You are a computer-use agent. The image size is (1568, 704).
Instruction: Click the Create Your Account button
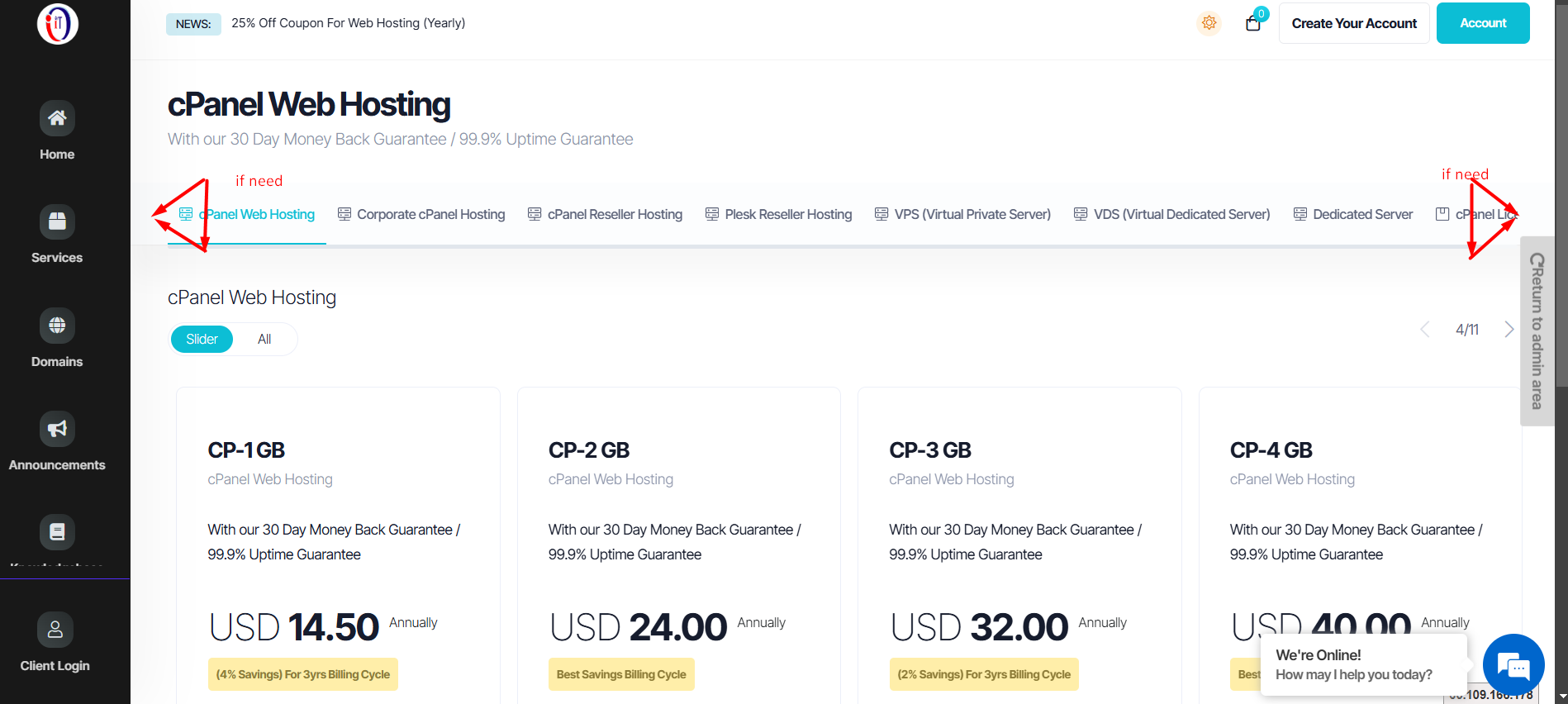[x=1354, y=23]
